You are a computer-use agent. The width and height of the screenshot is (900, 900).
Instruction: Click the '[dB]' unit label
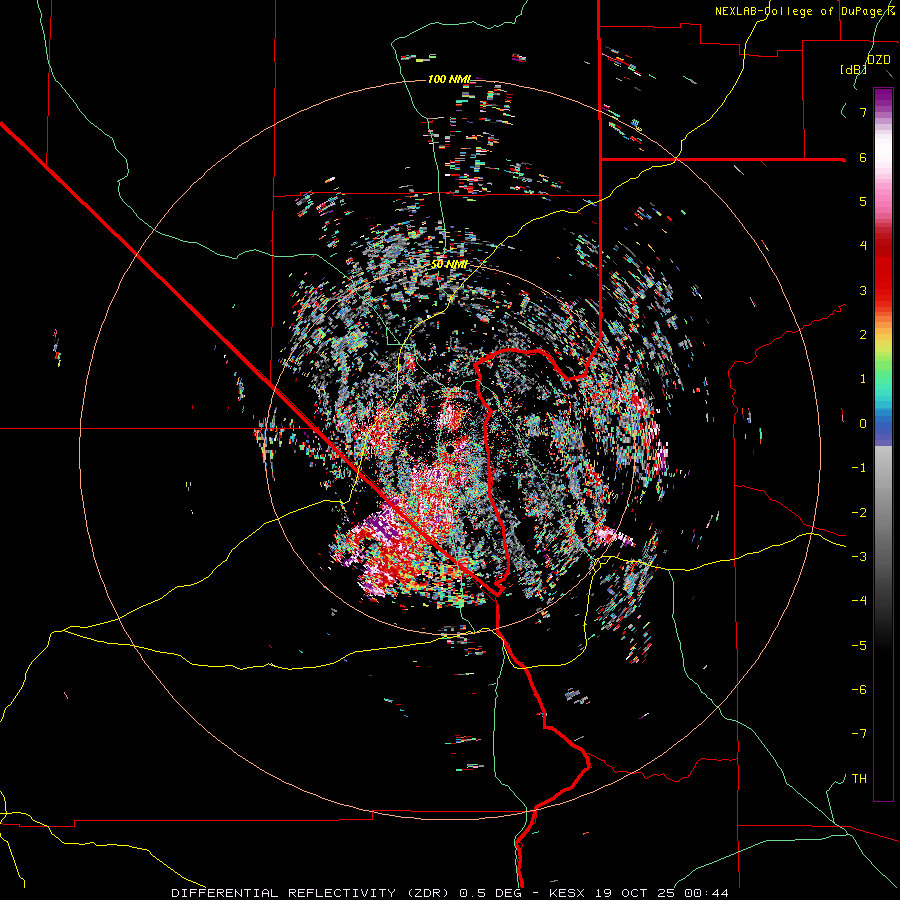pyautogui.click(x=853, y=69)
